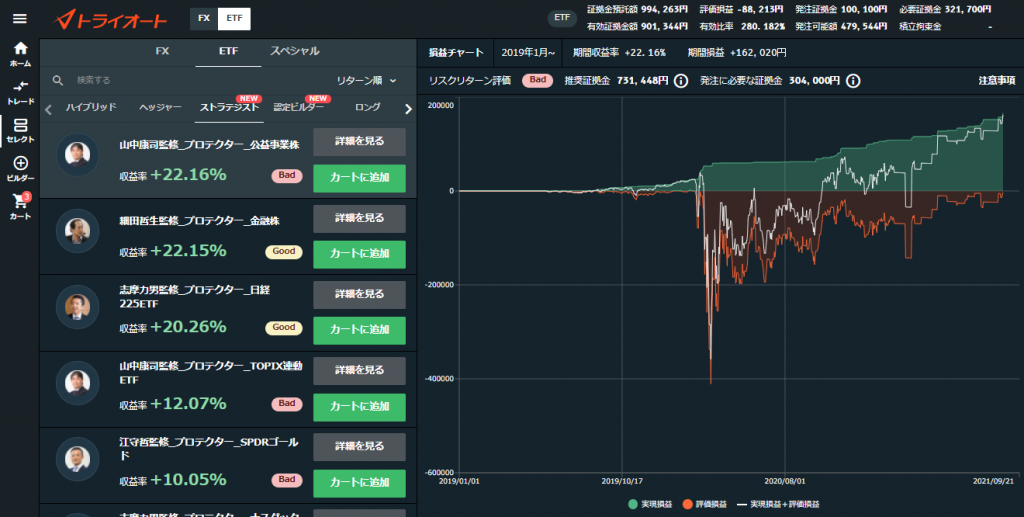Go to Home in sidebar
Viewport: 1024px width, 517px height.
click(20, 54)
